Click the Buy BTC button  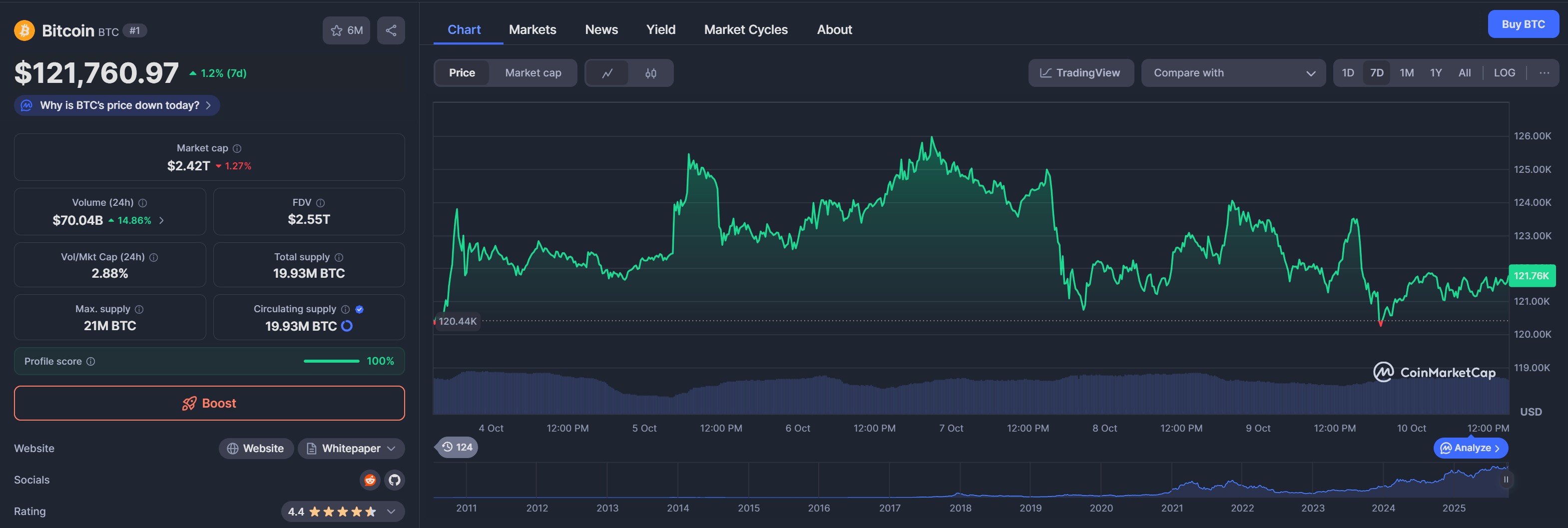pyautogui.click(x=1524, y=24)
